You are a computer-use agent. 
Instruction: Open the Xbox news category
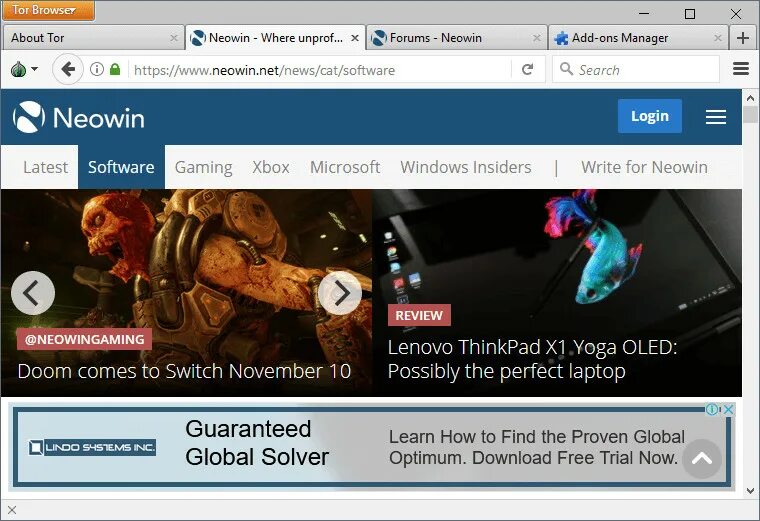click(270, 167)
